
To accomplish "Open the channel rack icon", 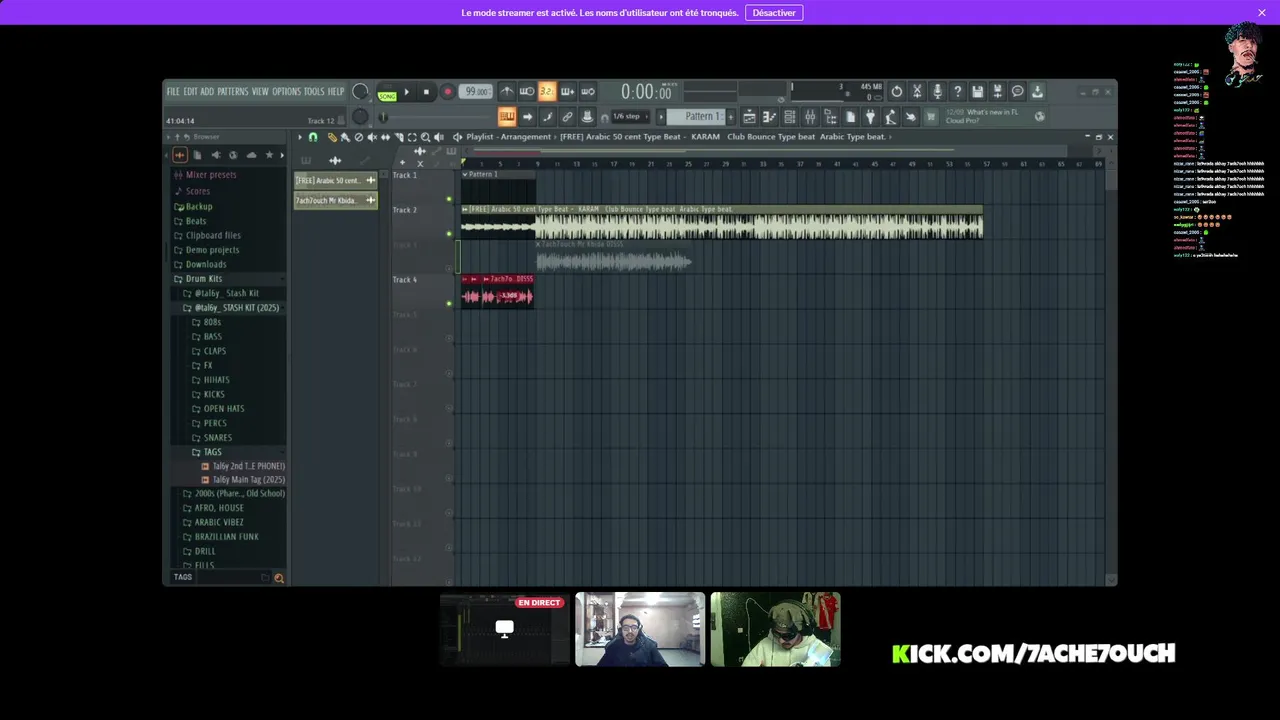I will [789, 117].
